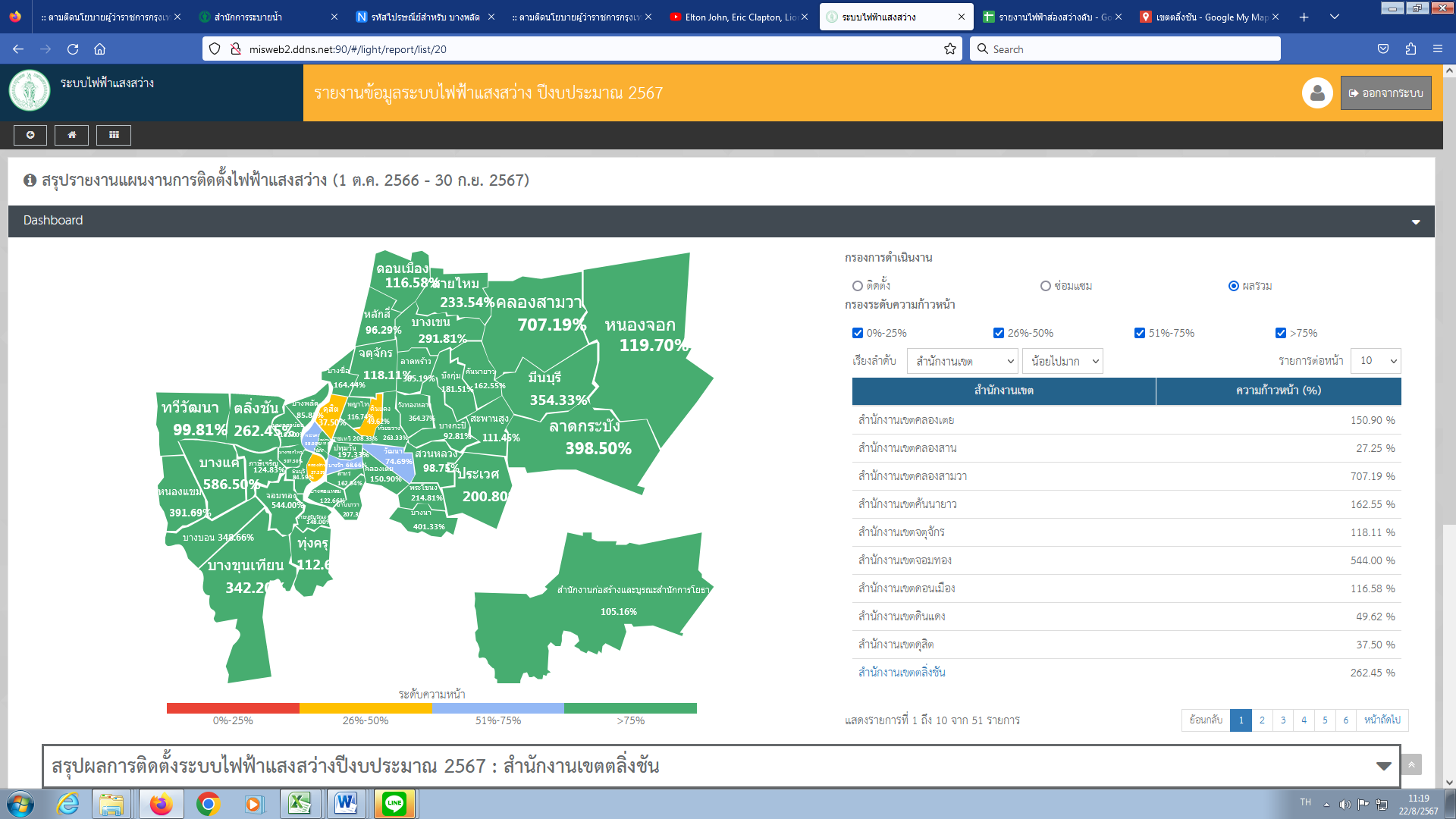Select the ซ่อมแซม radio button

point(1046,286)
